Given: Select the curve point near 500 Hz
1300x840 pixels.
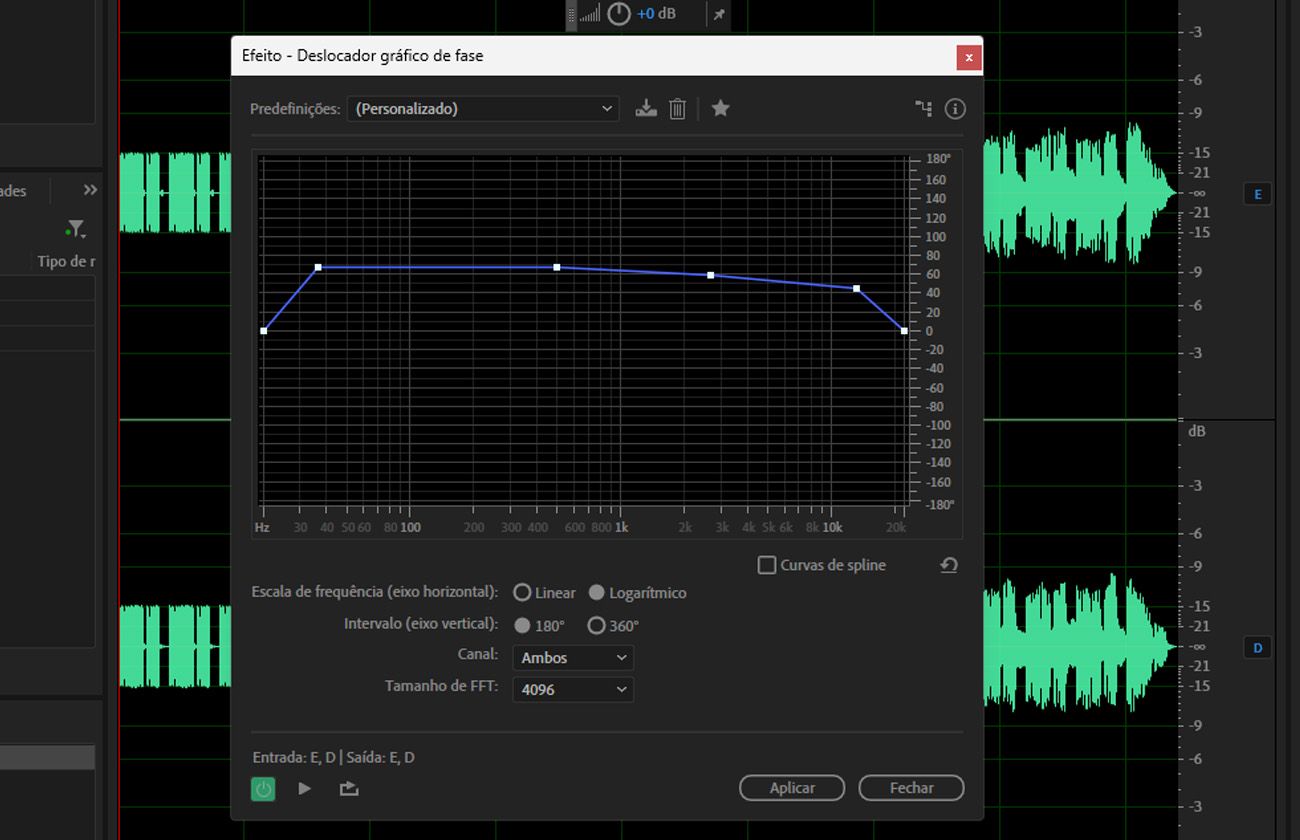Looking at the screenshot, I should point(557,267).
